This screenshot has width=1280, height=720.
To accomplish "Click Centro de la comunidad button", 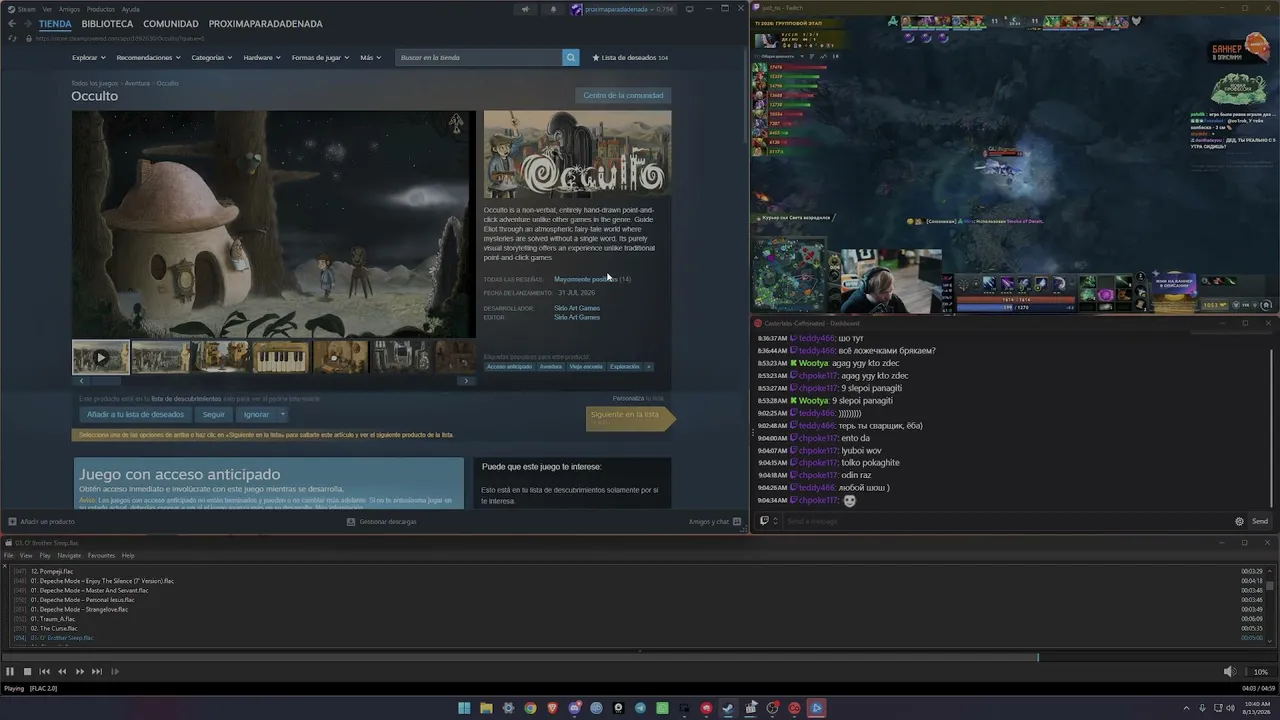I will tap(623, 95).
